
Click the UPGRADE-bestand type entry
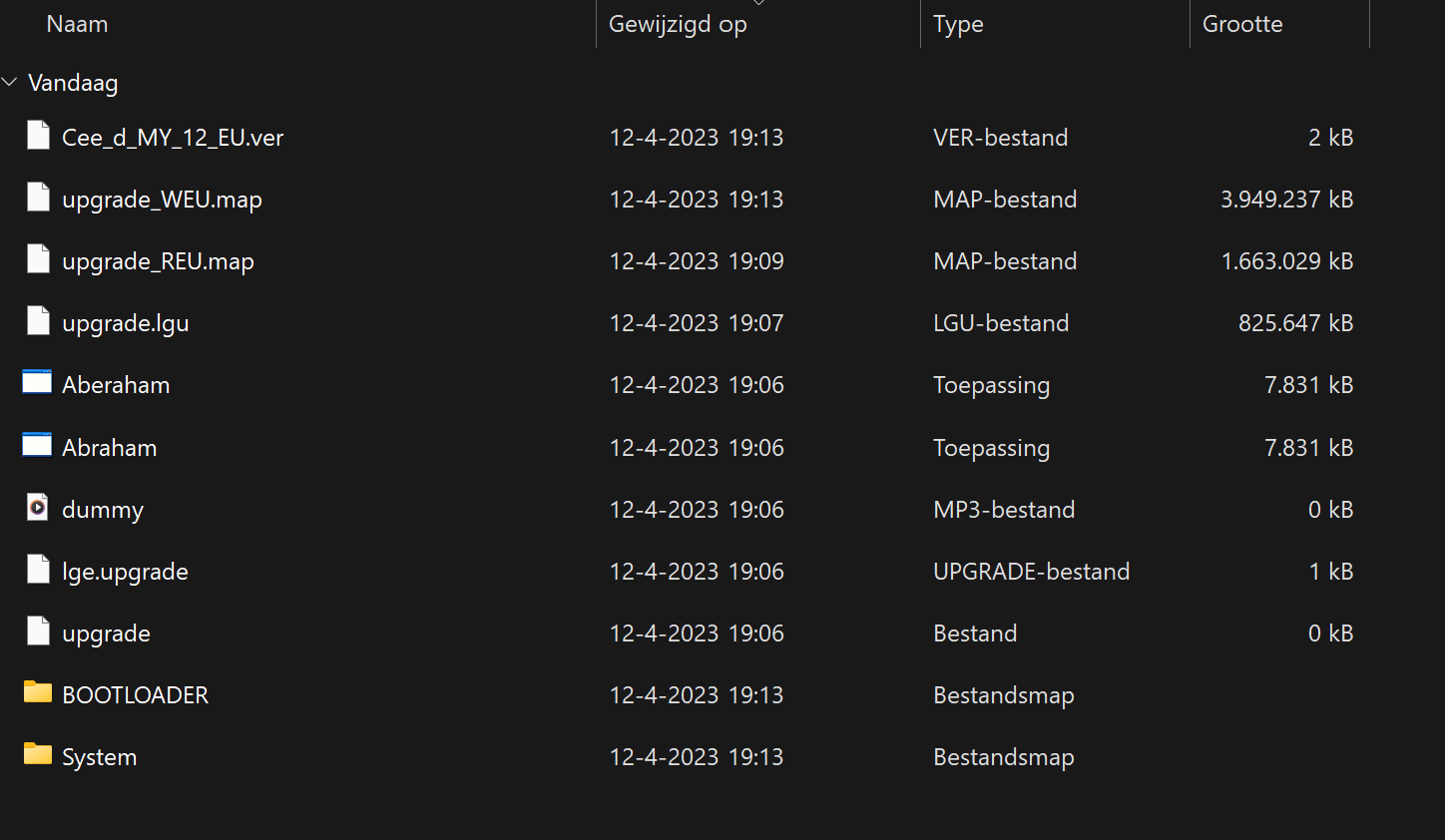(x=1031, y=572)
